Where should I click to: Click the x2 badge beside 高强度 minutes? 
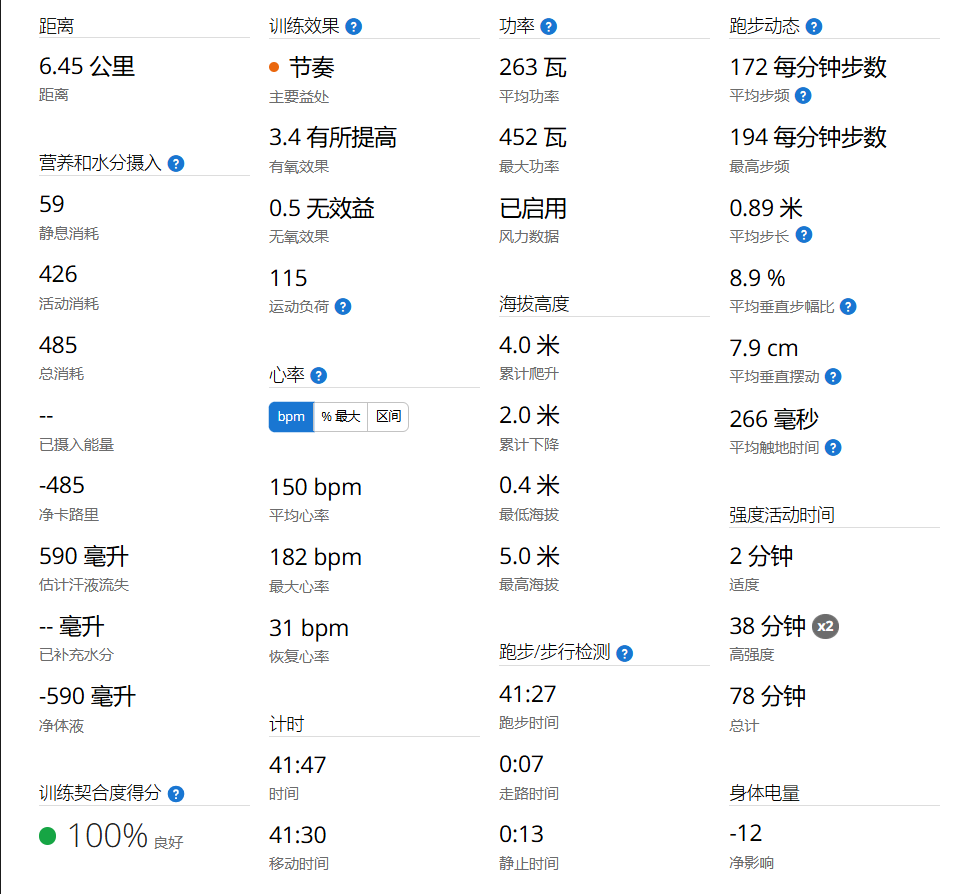pos(825,627)
